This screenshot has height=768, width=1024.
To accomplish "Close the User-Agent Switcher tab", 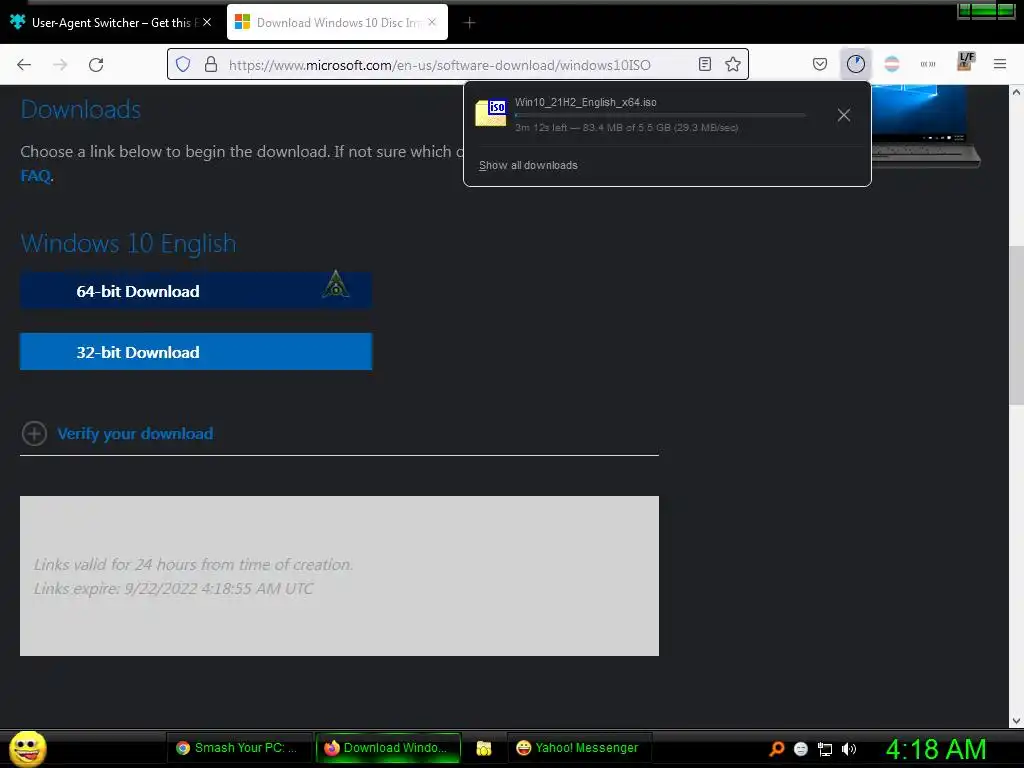I will pyautogui.click(x=207, y=22).
